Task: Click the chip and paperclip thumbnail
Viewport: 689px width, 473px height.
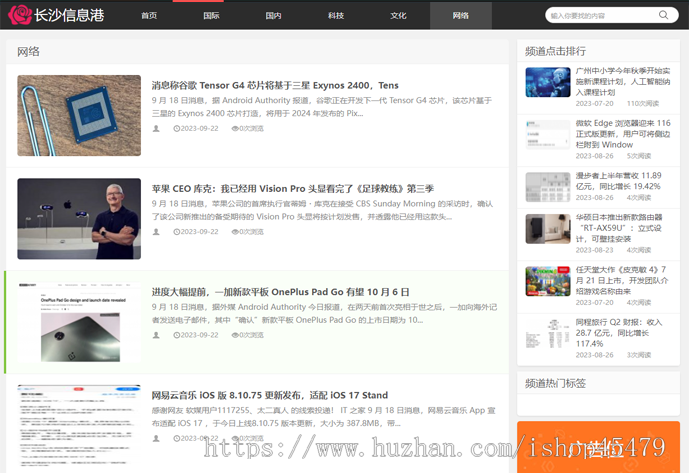Action: click(x=79, y=116)
